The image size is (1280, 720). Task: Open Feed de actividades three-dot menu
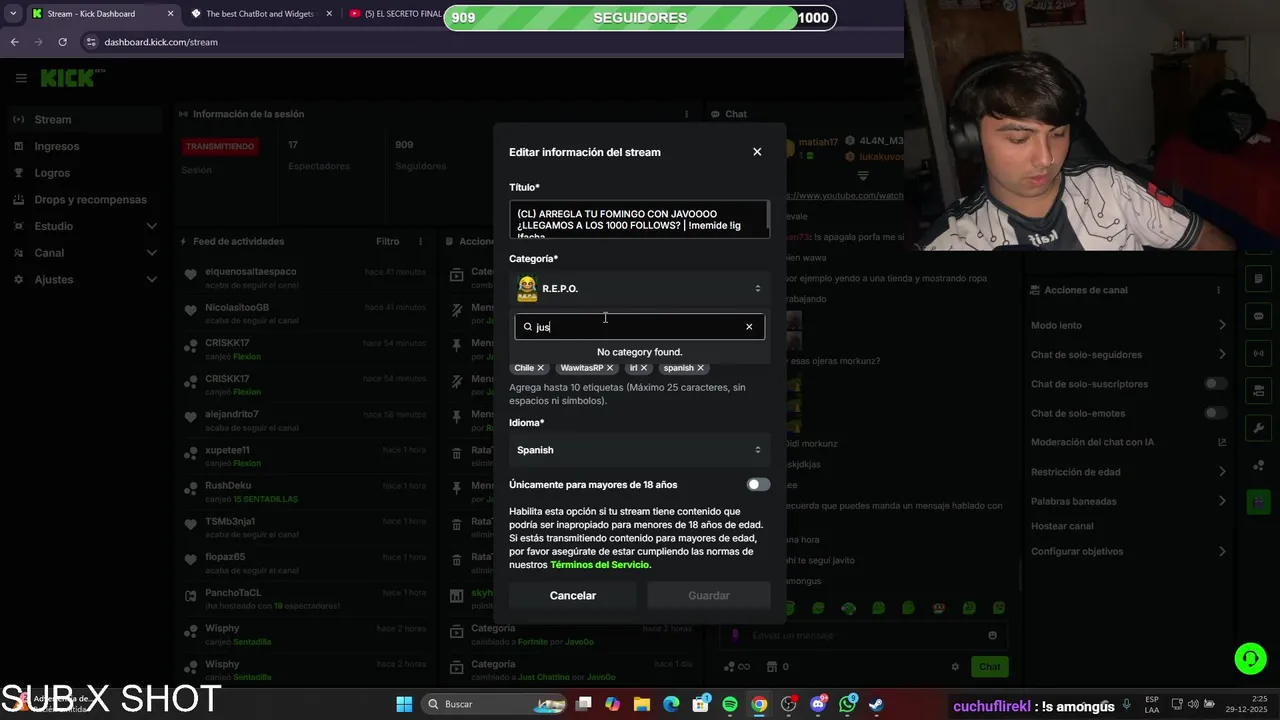[420, 241]
